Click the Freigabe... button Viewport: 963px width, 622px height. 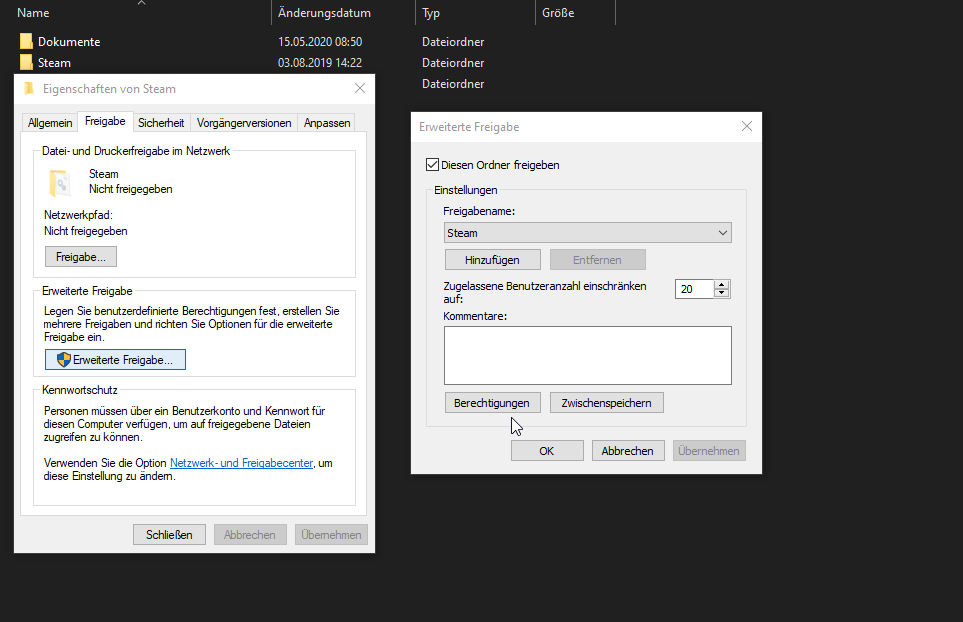pos(80,257)
